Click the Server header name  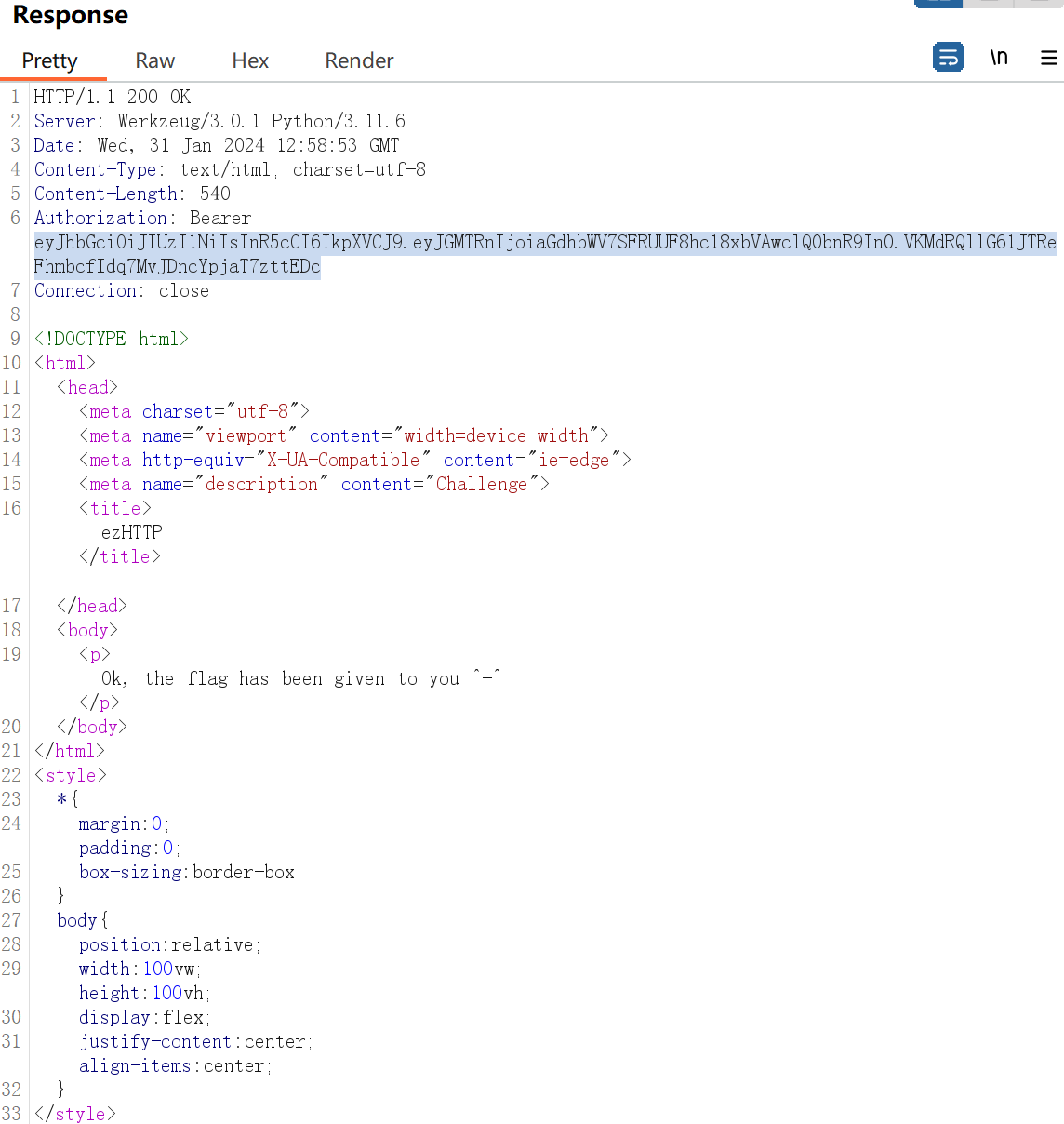click(65, 121)
